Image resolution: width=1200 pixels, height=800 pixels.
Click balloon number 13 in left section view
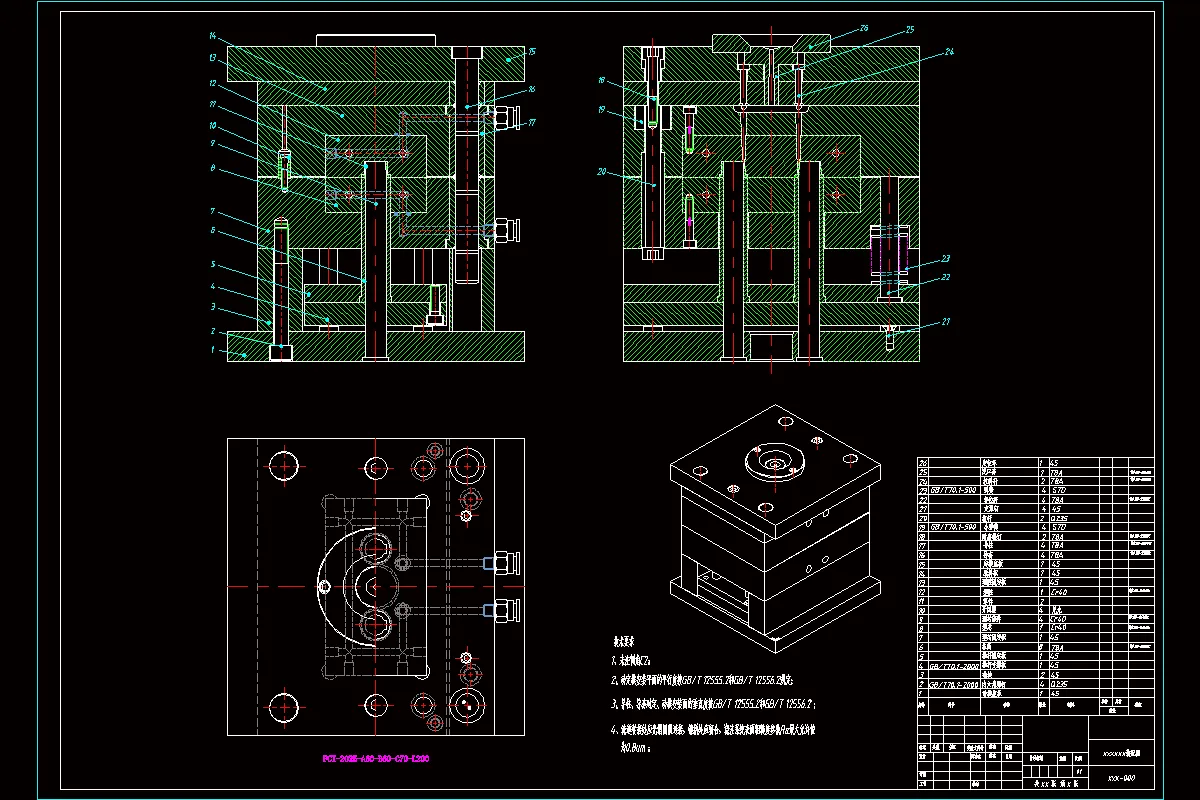212,59
